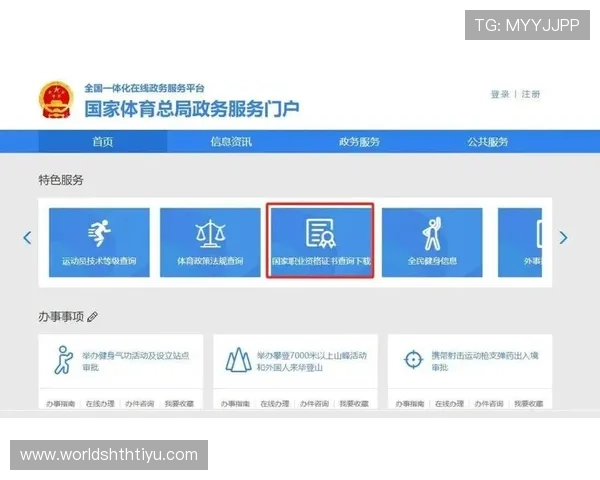Open 体育政策法规查询 scales tile

click(x=210, y=242)
